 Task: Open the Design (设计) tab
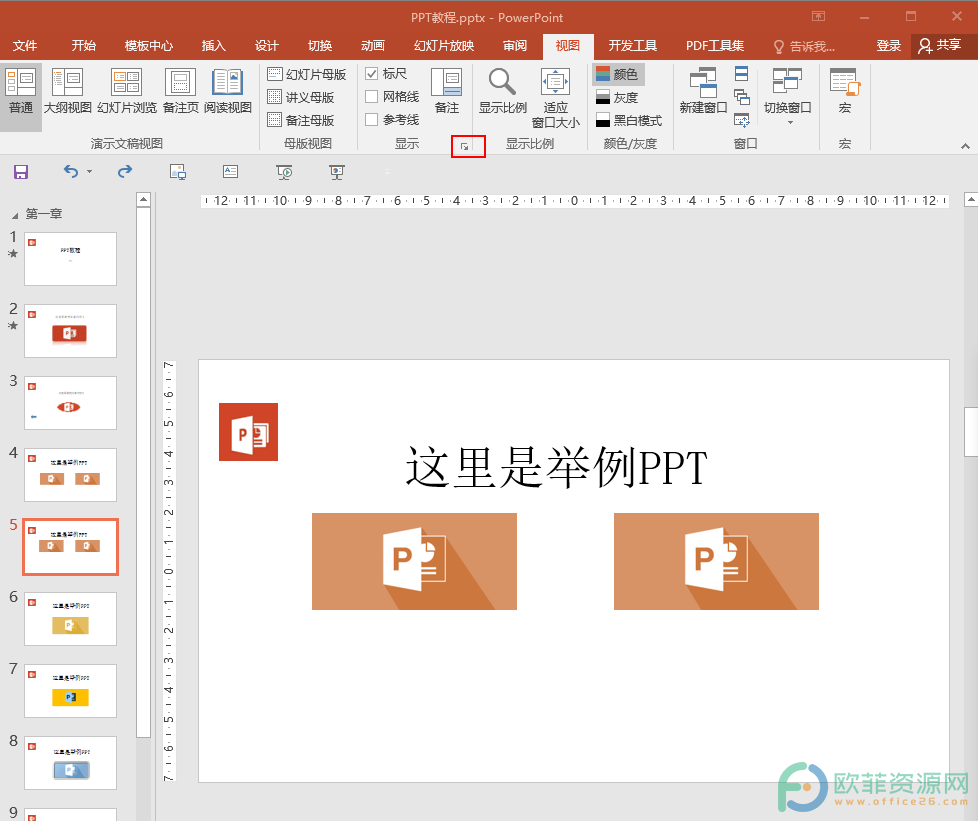(x=266, y=46)
